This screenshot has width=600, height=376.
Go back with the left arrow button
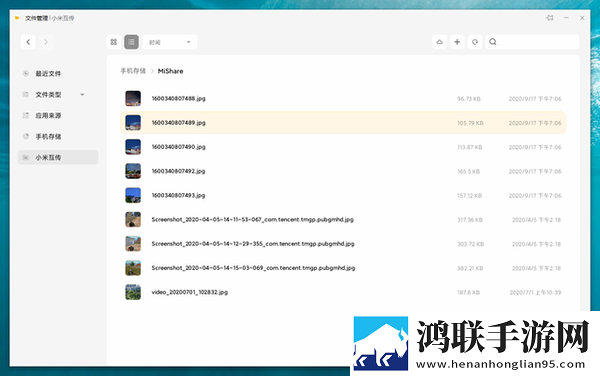click(x=28, y=42)
